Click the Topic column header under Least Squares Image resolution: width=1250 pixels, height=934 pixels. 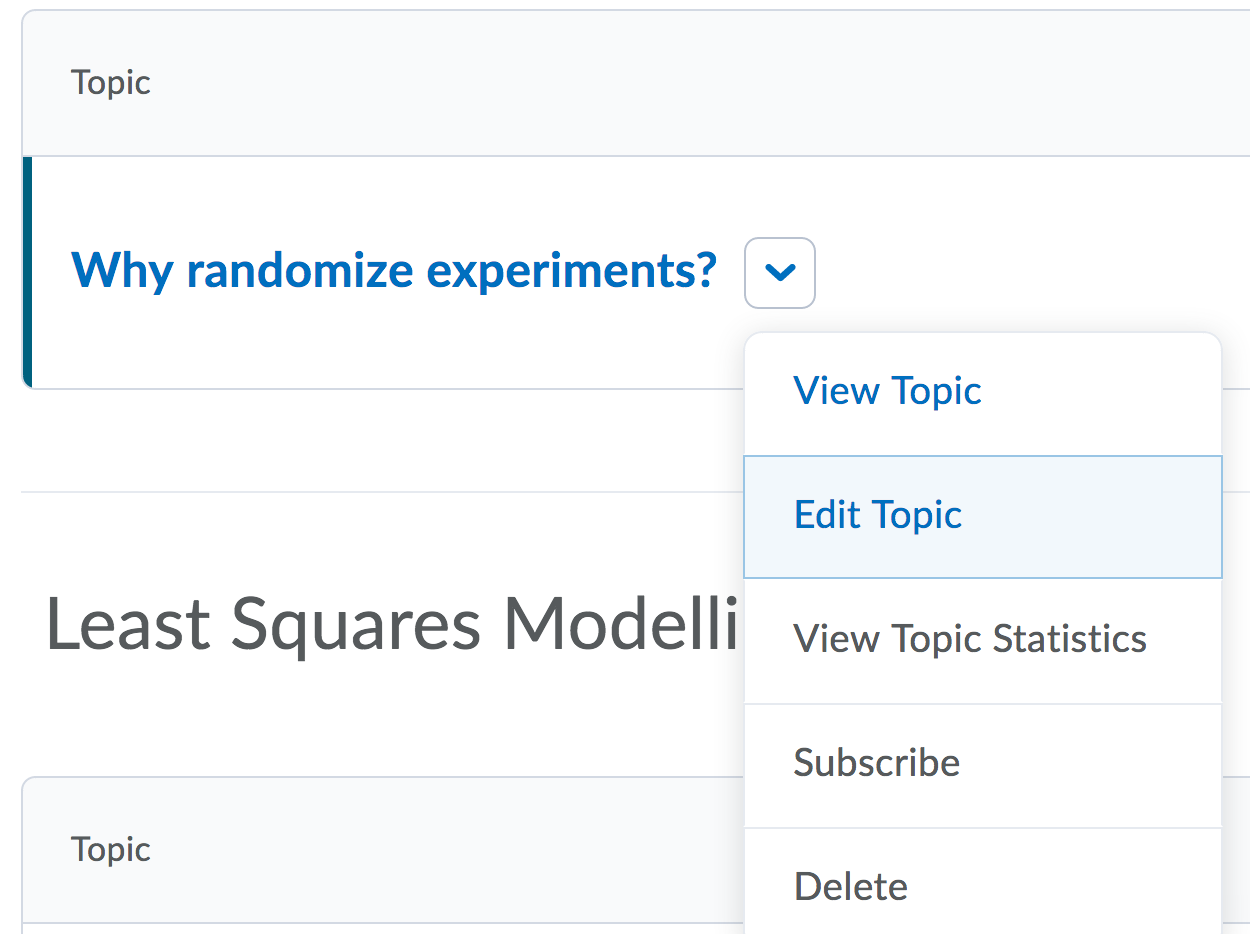(110, 849)
